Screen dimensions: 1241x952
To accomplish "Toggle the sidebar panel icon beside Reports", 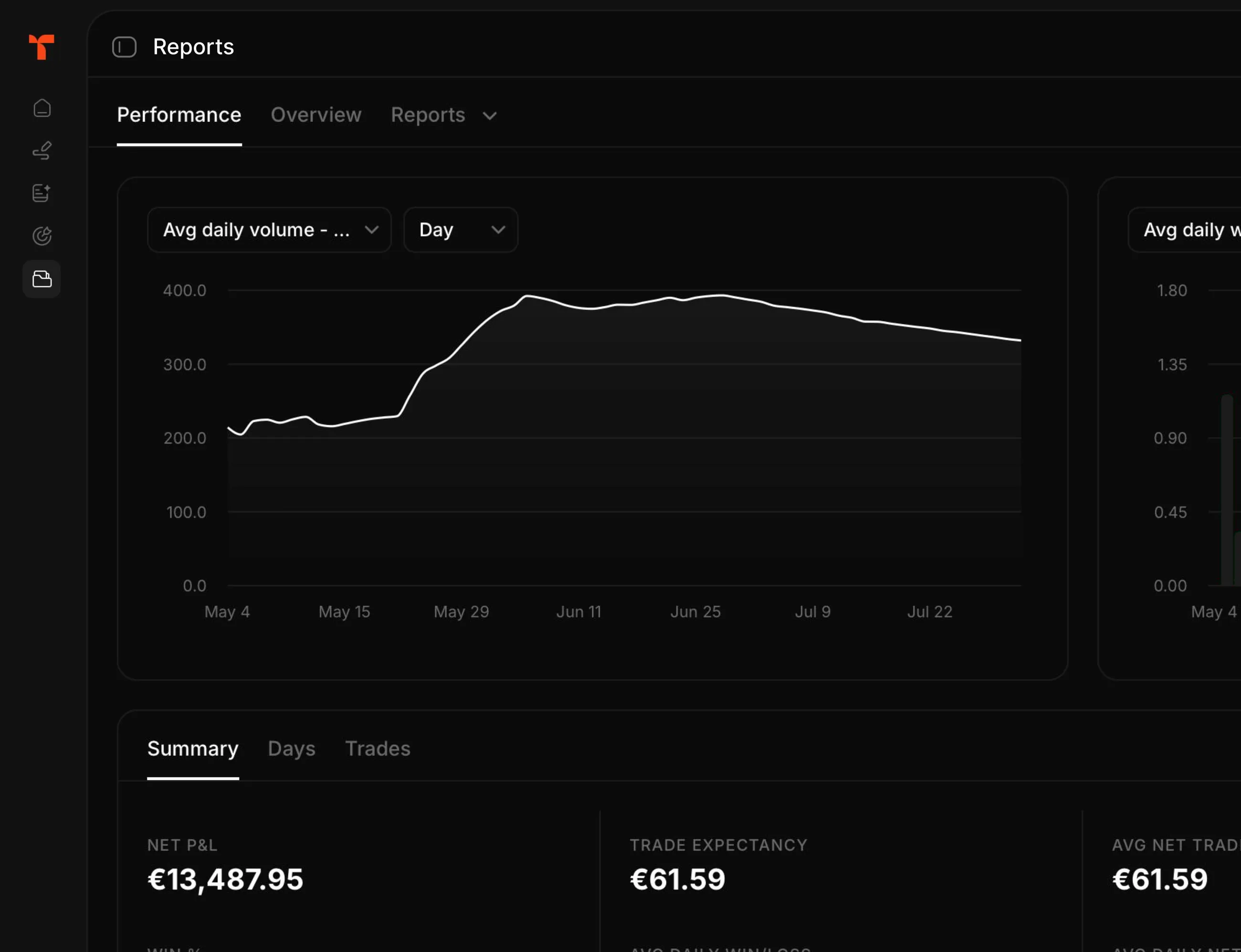I will (x=124, y=47).
